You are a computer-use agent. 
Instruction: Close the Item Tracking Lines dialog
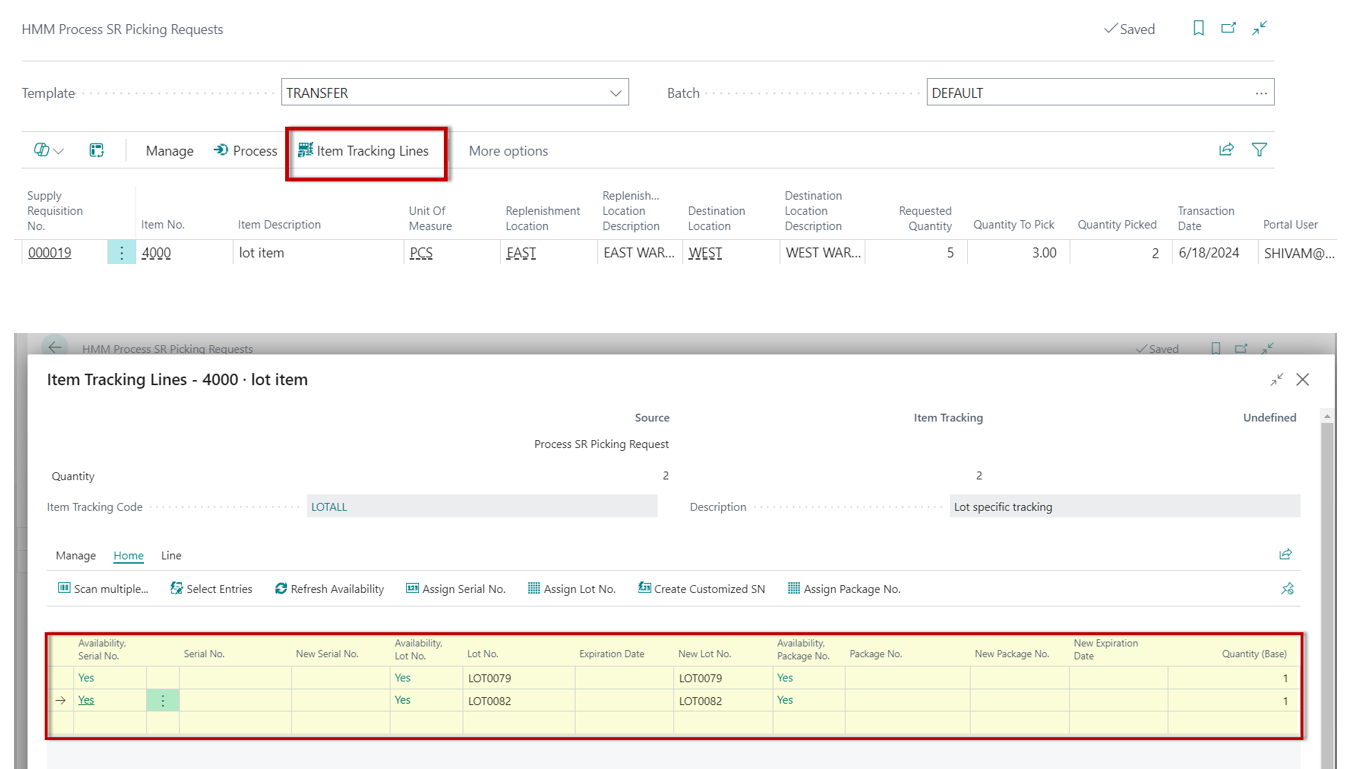click(1303, 380)
